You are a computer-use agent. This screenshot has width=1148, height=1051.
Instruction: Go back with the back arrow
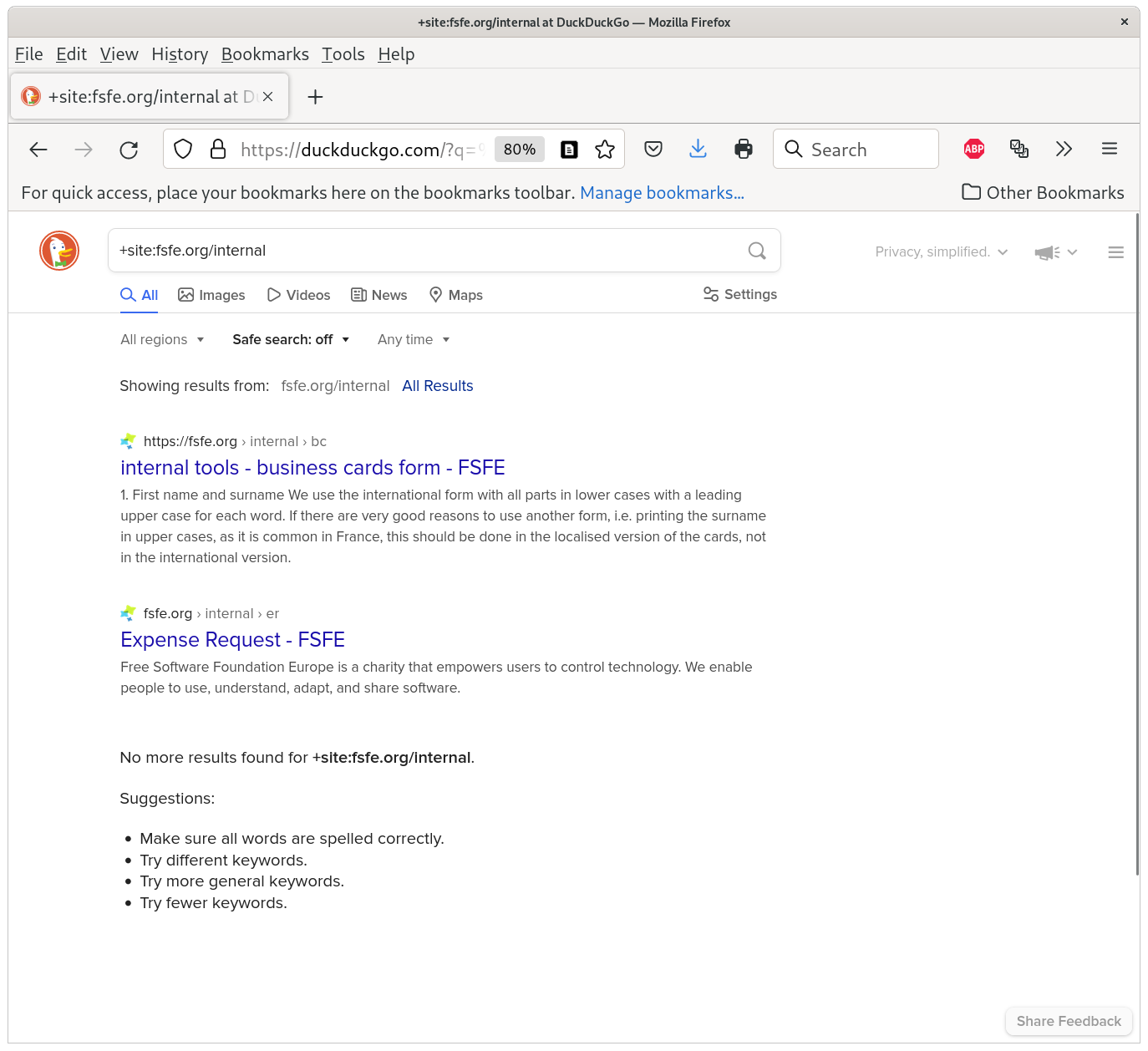[x=38, y=150]
